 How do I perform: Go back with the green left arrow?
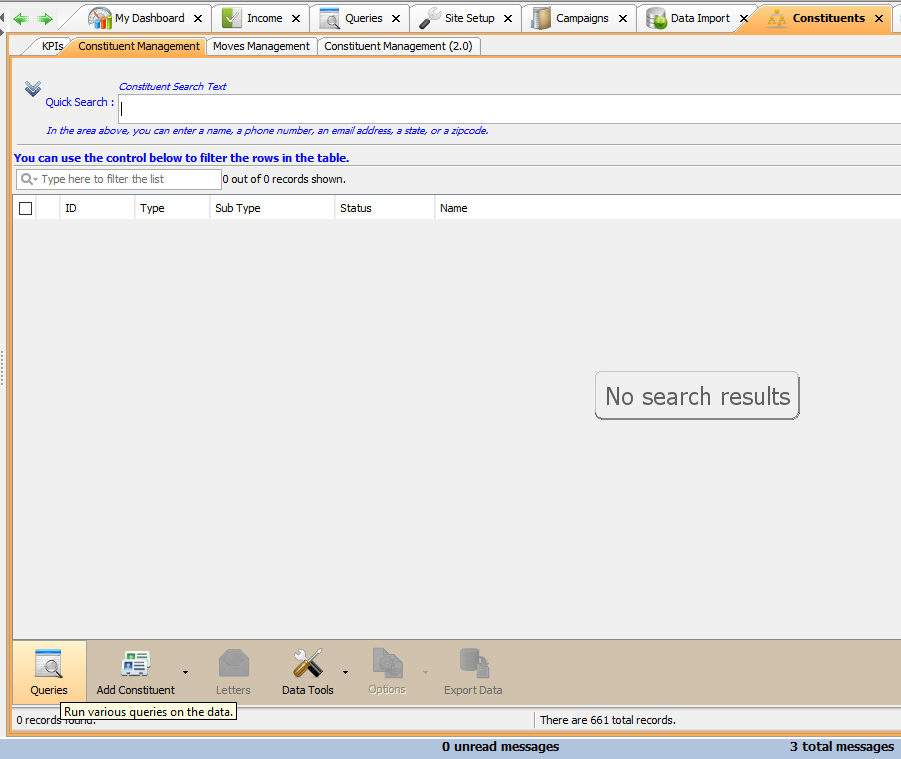tap(21, 19)
